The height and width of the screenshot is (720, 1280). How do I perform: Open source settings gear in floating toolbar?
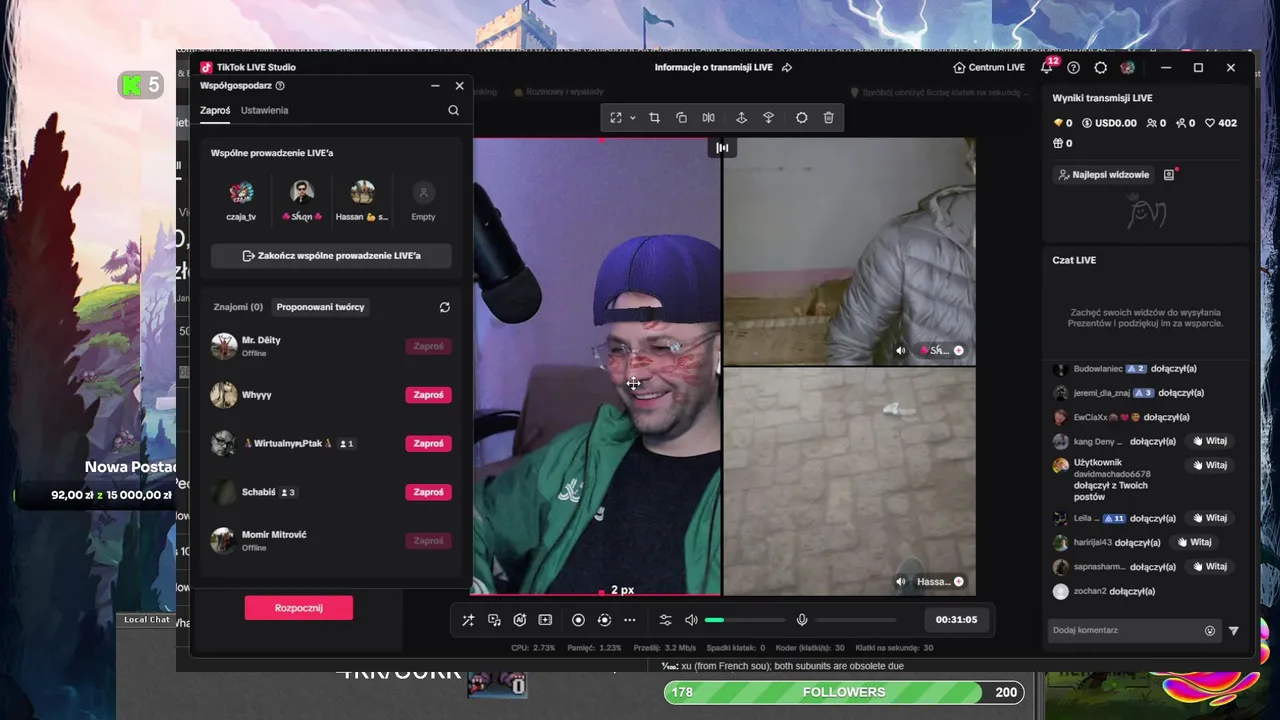click(801, 118)
